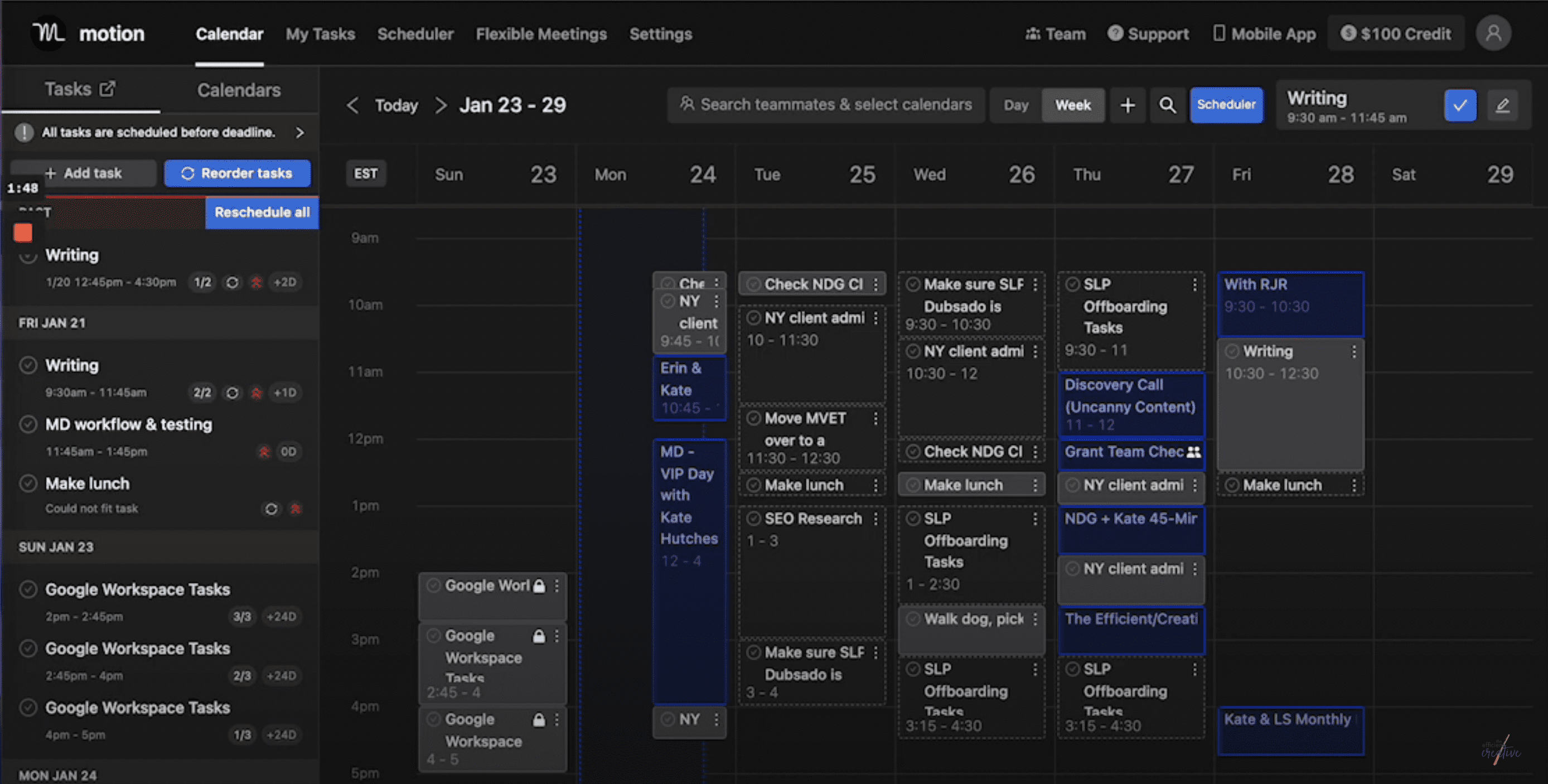Click the add new calendar plus icon
This screenshot has width=1548, height=784.
point(1128,104)
